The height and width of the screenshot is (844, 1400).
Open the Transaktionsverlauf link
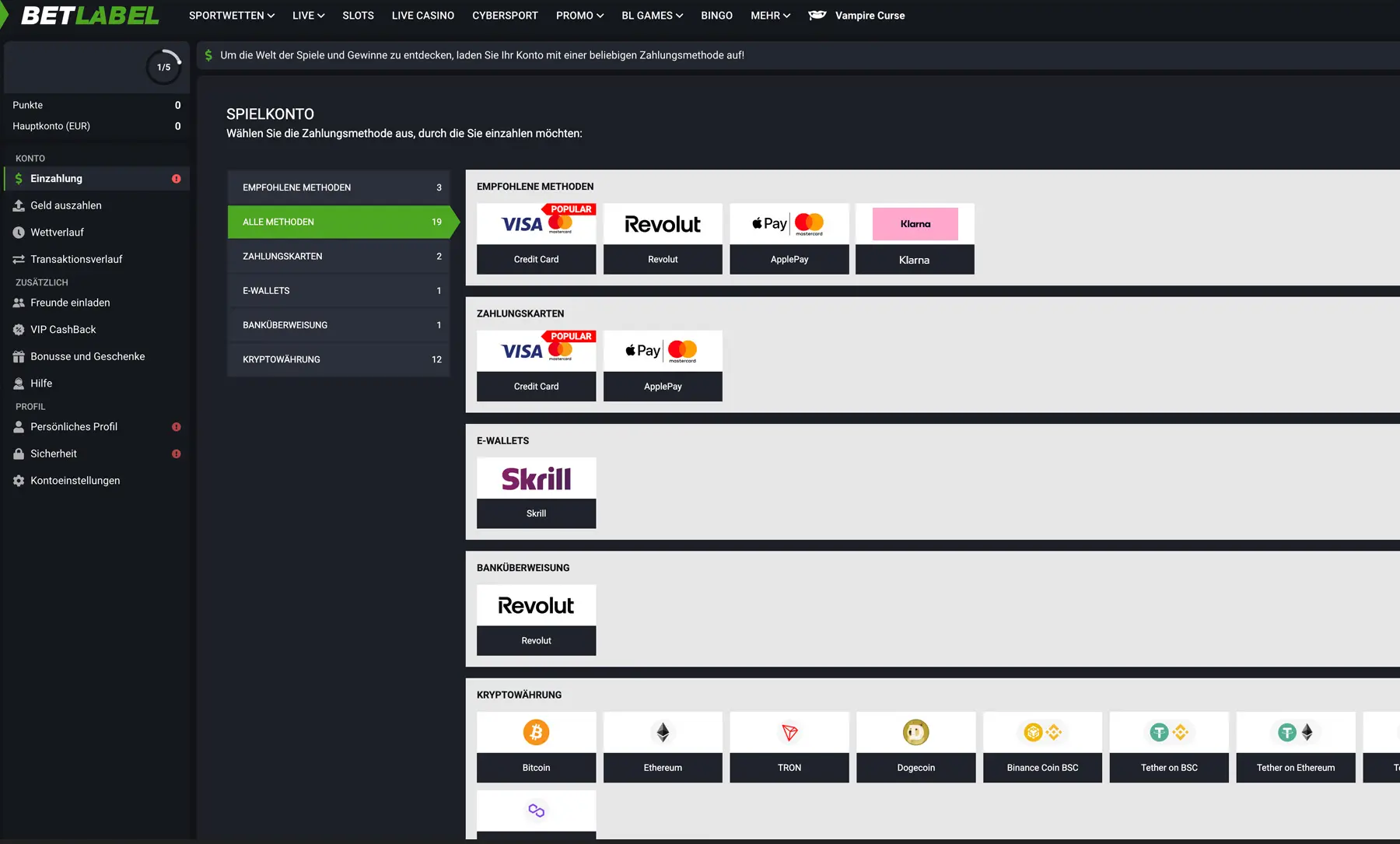point(76,259)
